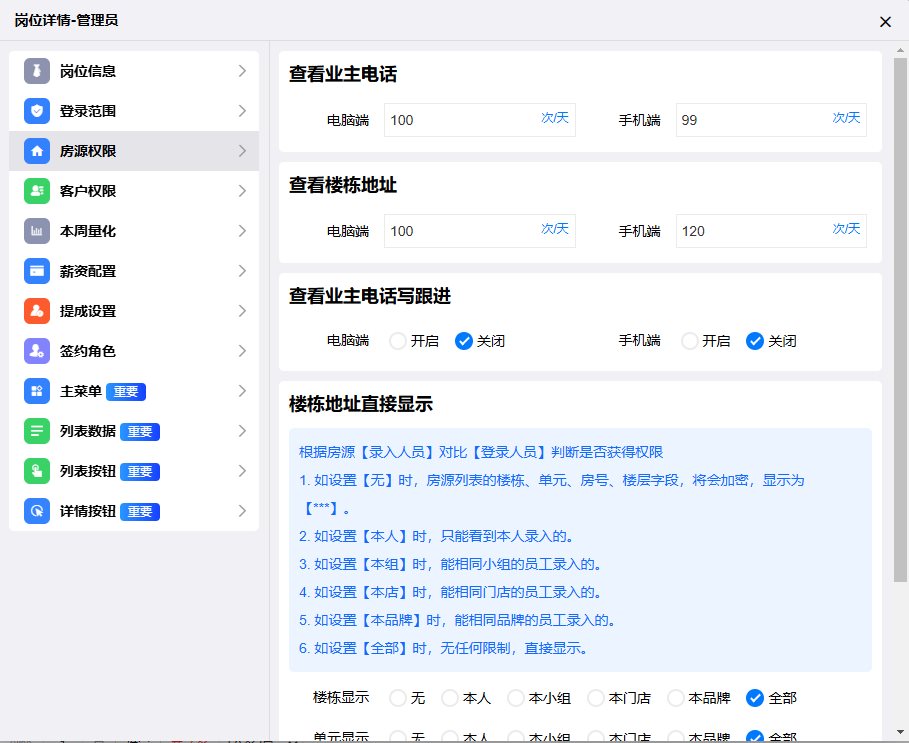
Task: Click the 客户权限 person card icon
Action: tap(37, 191)
